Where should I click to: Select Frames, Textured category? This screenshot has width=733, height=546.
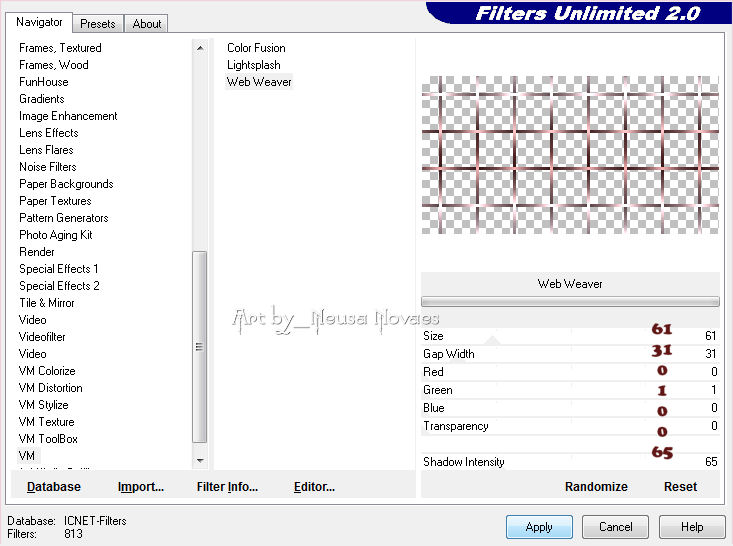(60, 48)
